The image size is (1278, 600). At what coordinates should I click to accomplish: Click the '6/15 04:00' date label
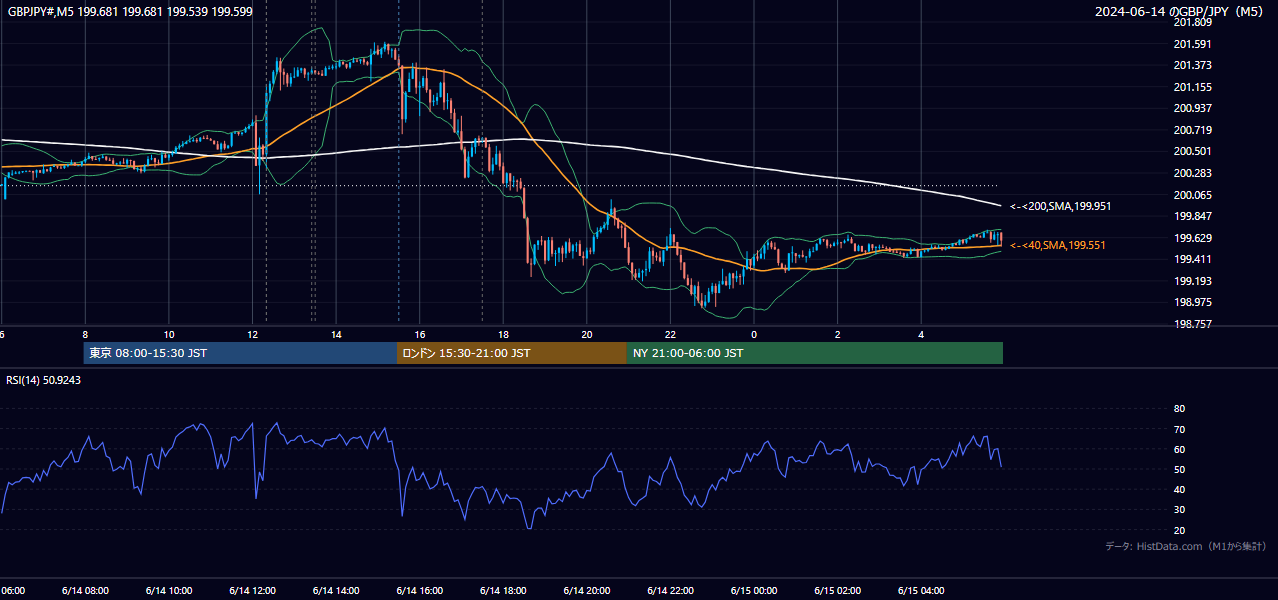pos(921,591)
